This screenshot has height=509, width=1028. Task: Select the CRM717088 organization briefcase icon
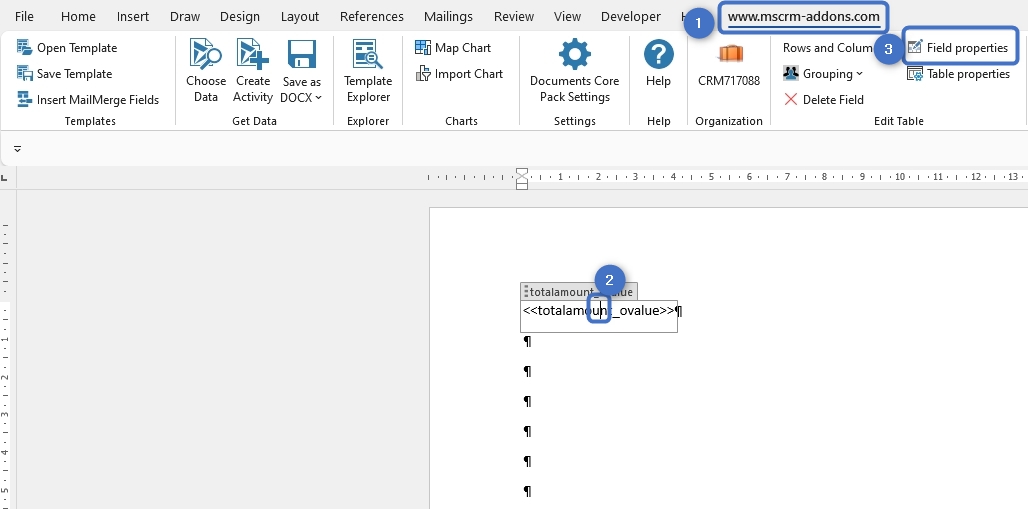[730, 53]
